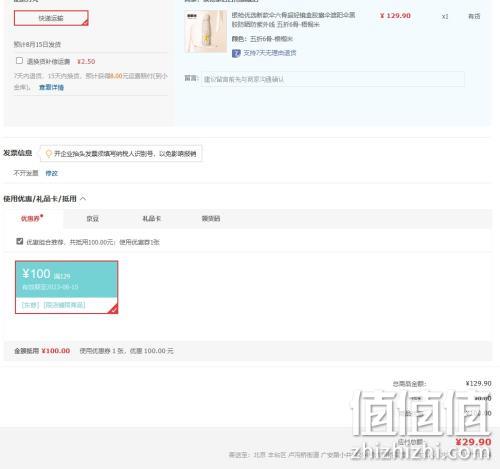Open the 查看详情 link
This screenshot has width=500, height=469.
[51, 87]
